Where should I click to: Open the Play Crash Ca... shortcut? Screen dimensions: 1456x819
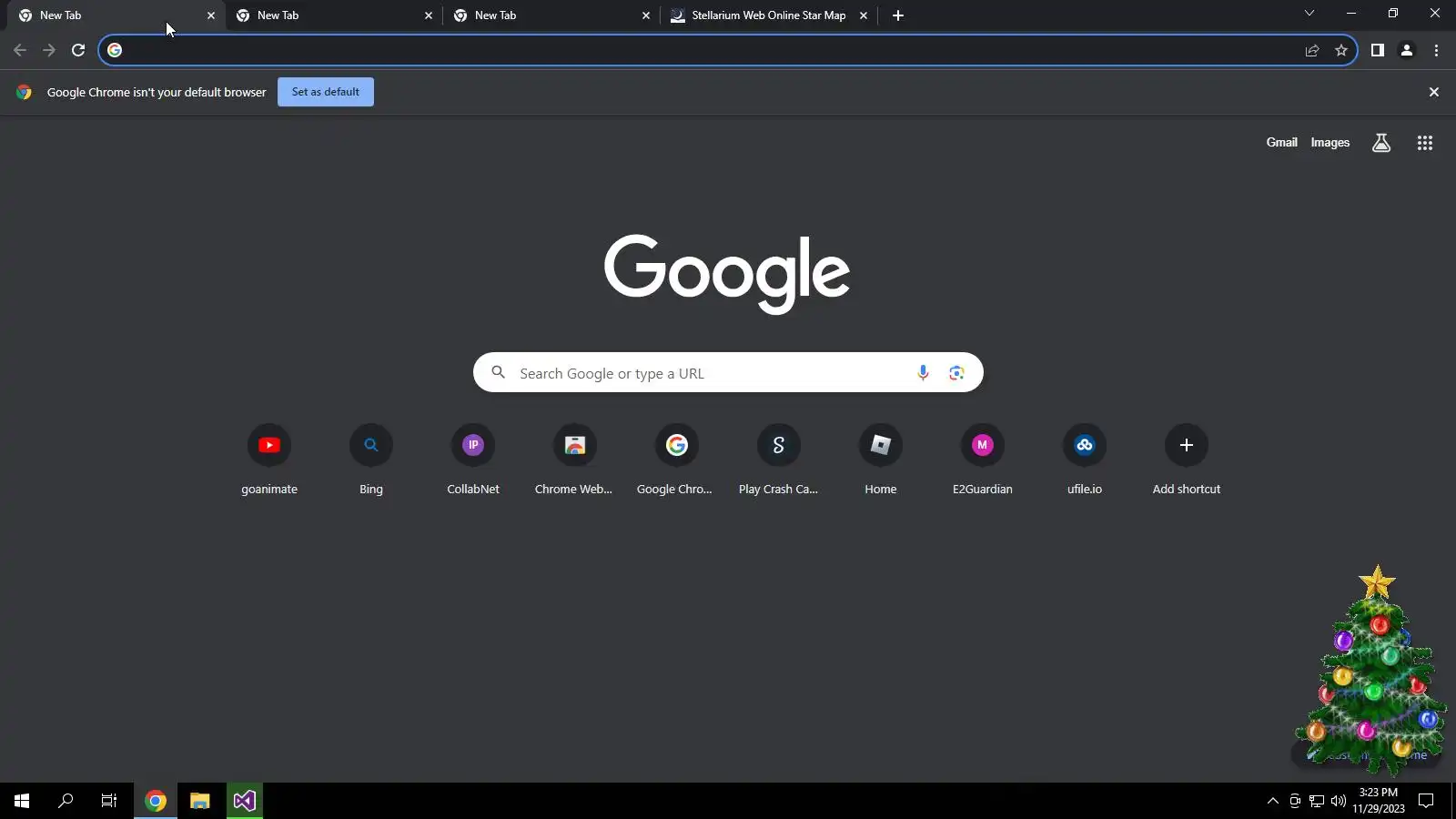(x=778, y=460)
